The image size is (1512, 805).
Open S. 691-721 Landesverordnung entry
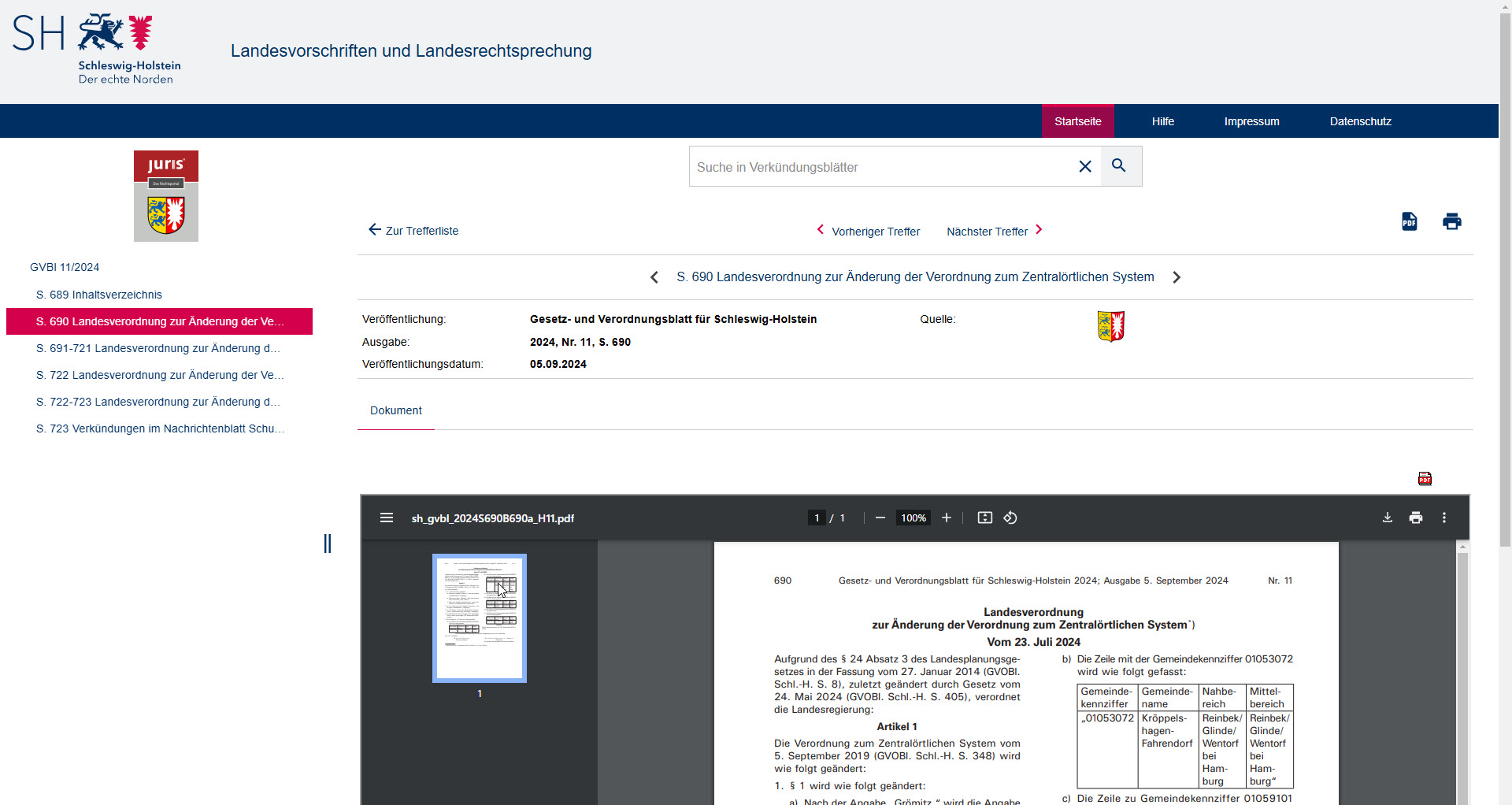[x=158, y=348]
